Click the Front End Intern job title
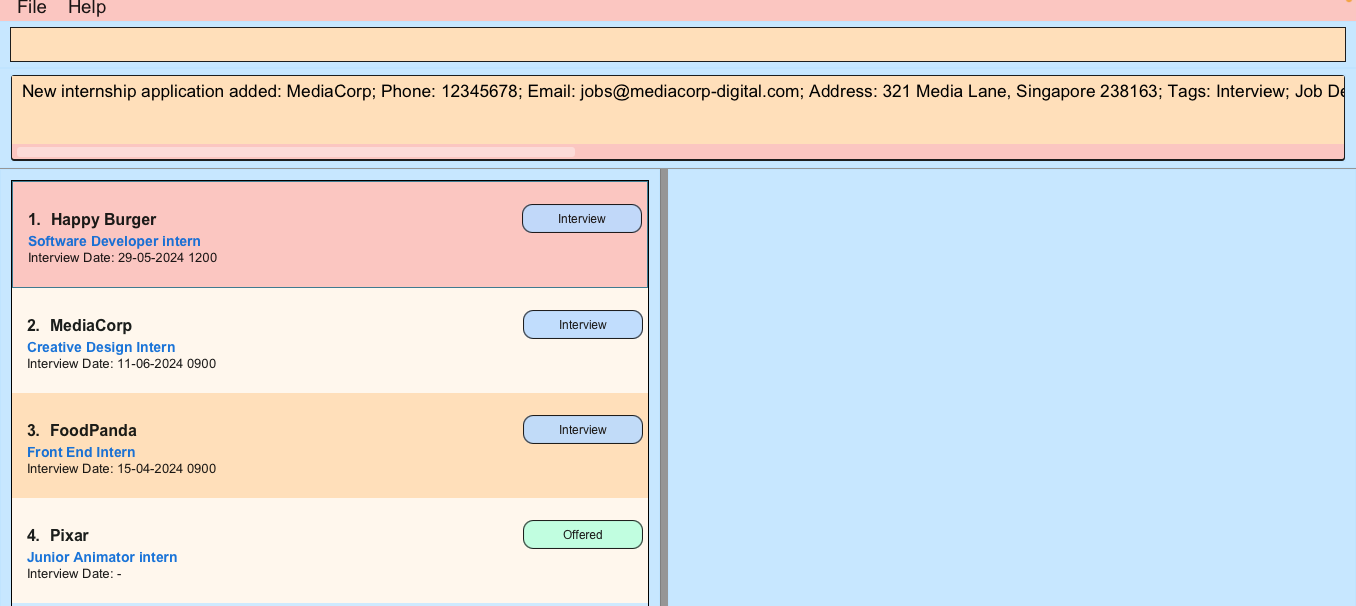 coord(81,452)
